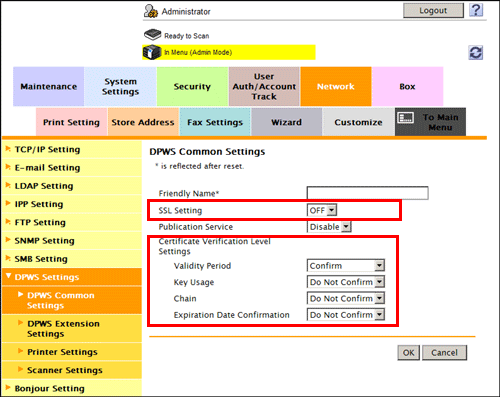The image size is (500, 397).
Task: Click the OK button
Action: click(409, 353)
